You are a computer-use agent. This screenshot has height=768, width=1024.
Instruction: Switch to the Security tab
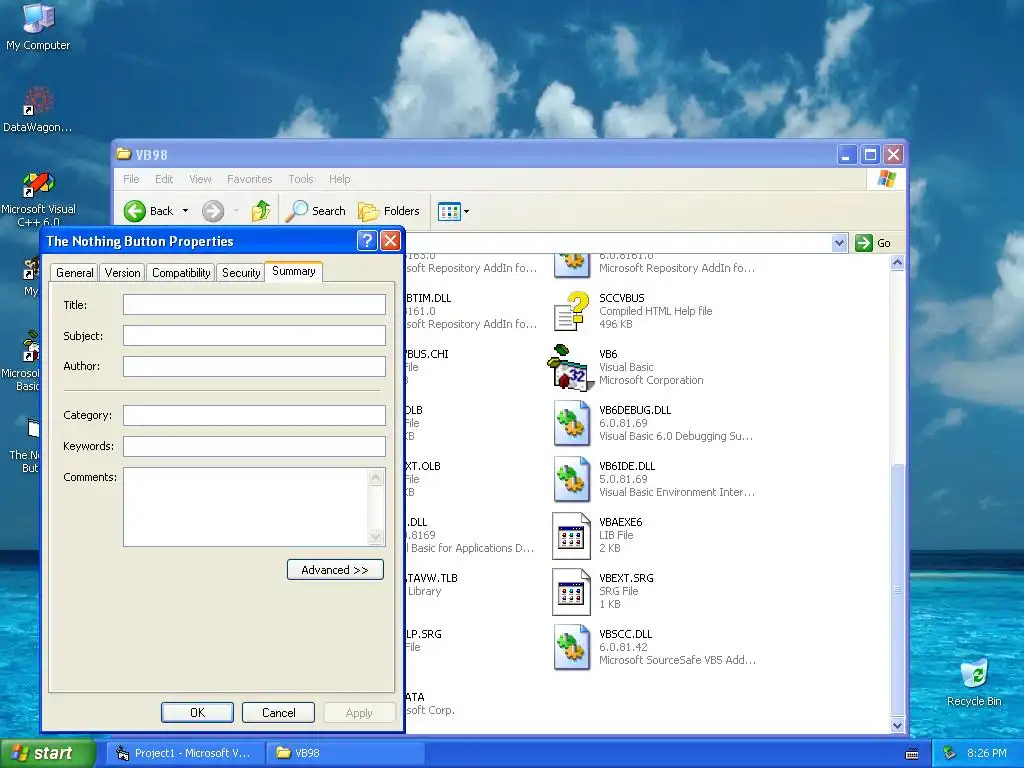tap(241, 273)
